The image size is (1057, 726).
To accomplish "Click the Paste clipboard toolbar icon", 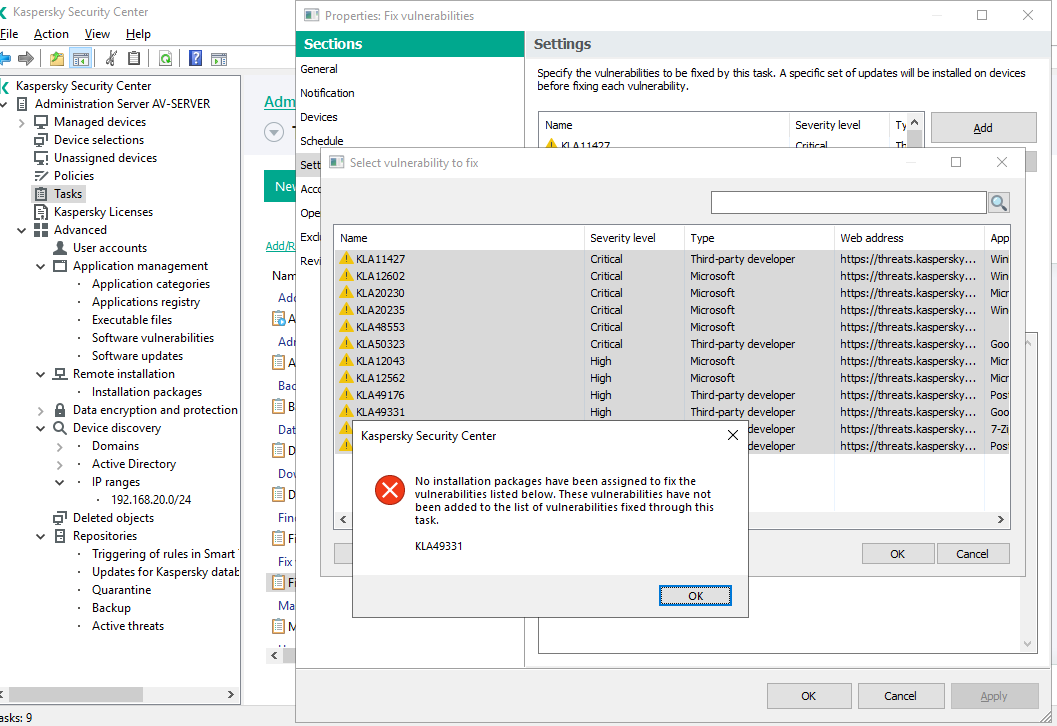I will tap(134, 58).
